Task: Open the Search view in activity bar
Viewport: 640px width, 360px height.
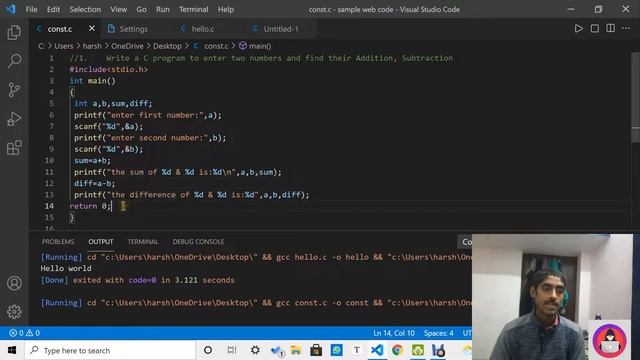Action: pos(14,61)
